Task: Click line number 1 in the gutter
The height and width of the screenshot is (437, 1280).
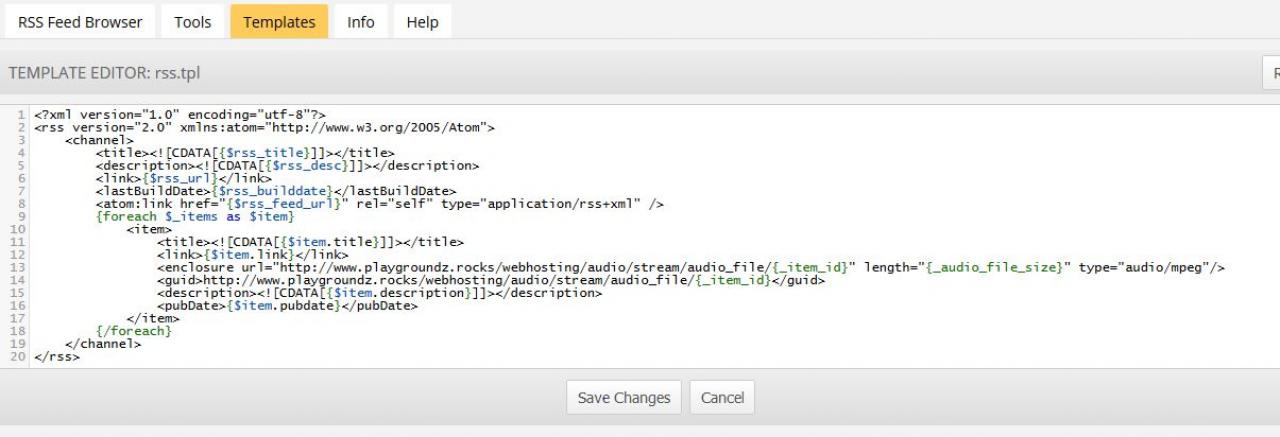Action: (21, 115)
